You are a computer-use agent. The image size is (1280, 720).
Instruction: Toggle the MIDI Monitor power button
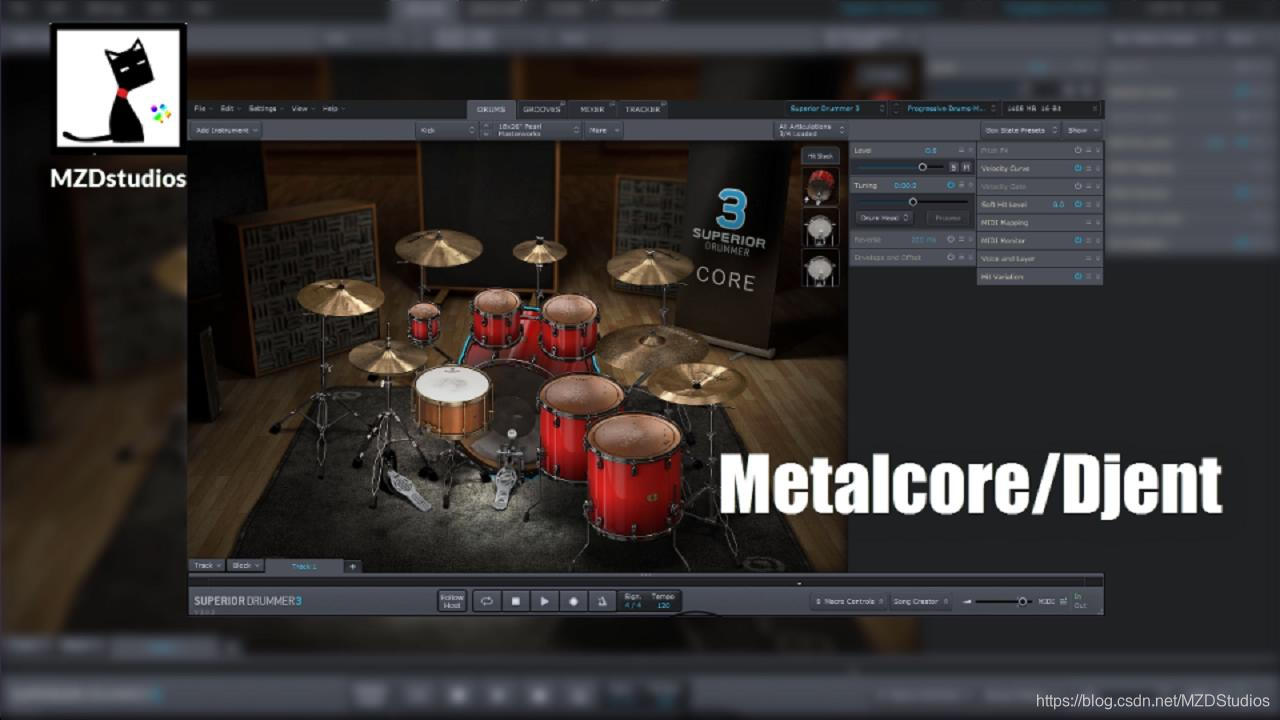tap(1078, 240)
